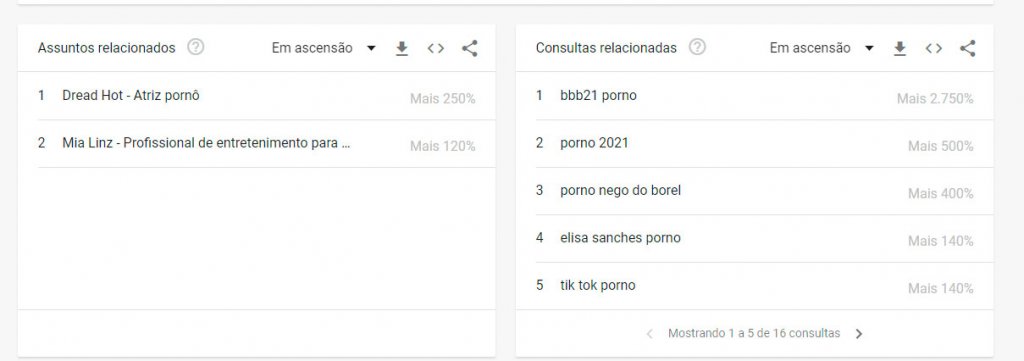
Task: Download the Consultas relacionadas data as CSV
Action: (x=899, y=48)
